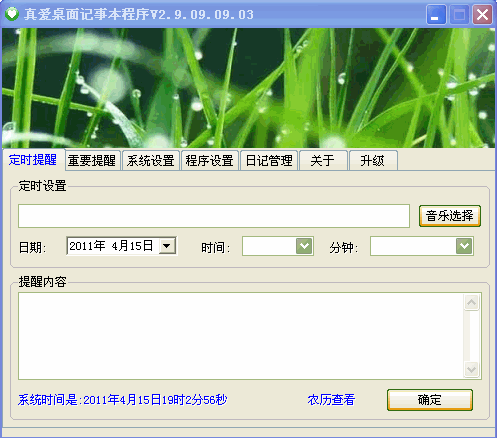Expand the 时间 hour dropdown
The image size is (497, 438).
(304, 246)
